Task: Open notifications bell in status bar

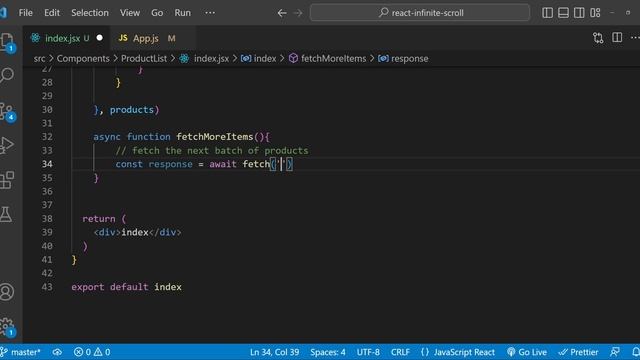Action: coord(635,352)
